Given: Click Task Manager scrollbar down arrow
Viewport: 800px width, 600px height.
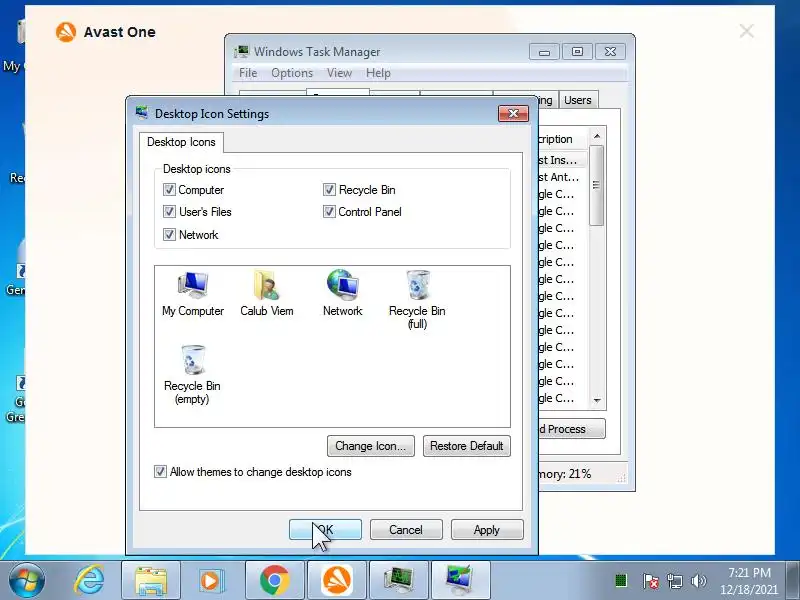Looking at the screenshot, I should pyautogui.click(x=596, y=401).
